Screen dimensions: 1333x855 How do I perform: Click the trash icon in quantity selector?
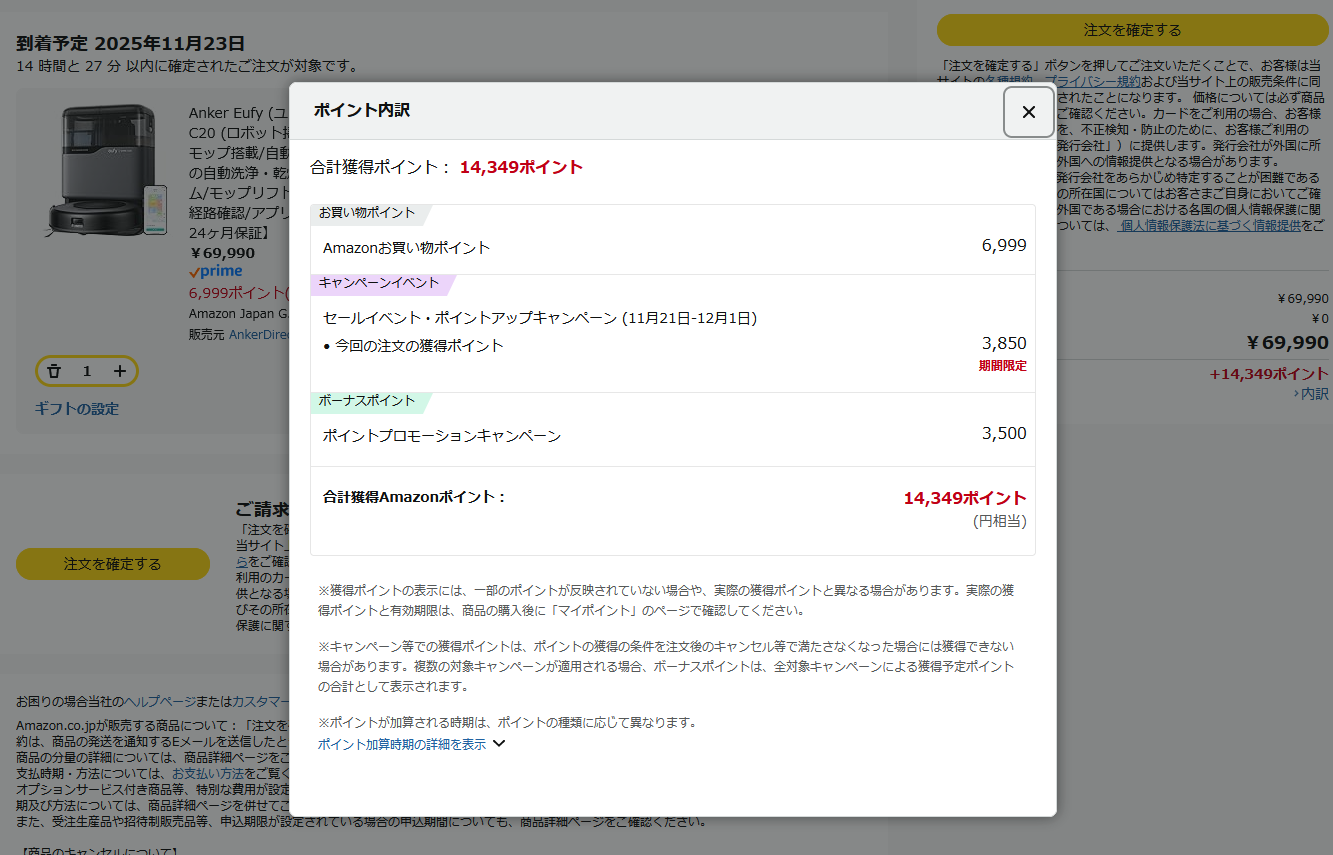pos(55,371)
